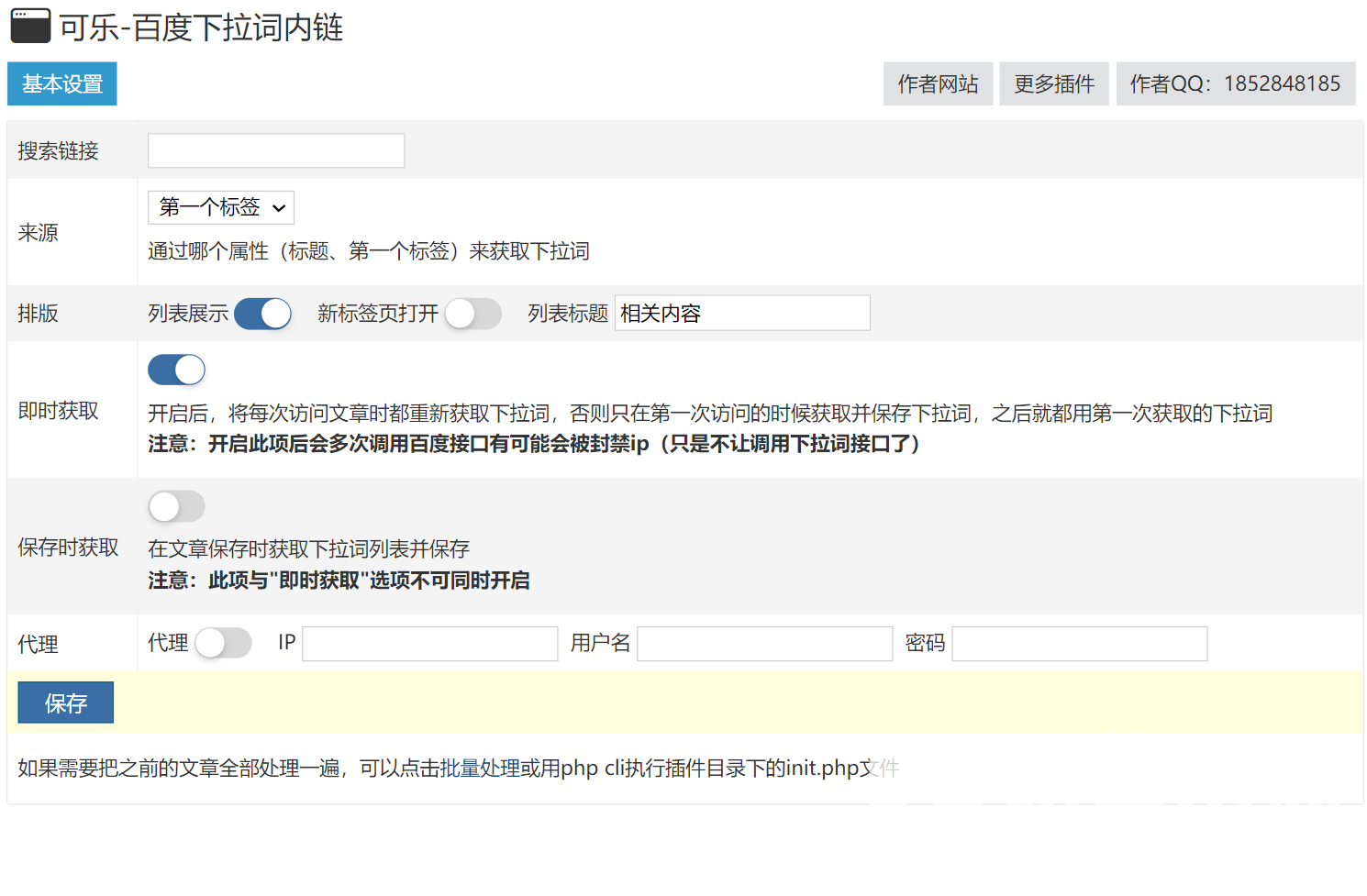Click the description 在文章保存时获取下拉词列表并保存
The image size is (1367, 896).
(x=308, y=548)
